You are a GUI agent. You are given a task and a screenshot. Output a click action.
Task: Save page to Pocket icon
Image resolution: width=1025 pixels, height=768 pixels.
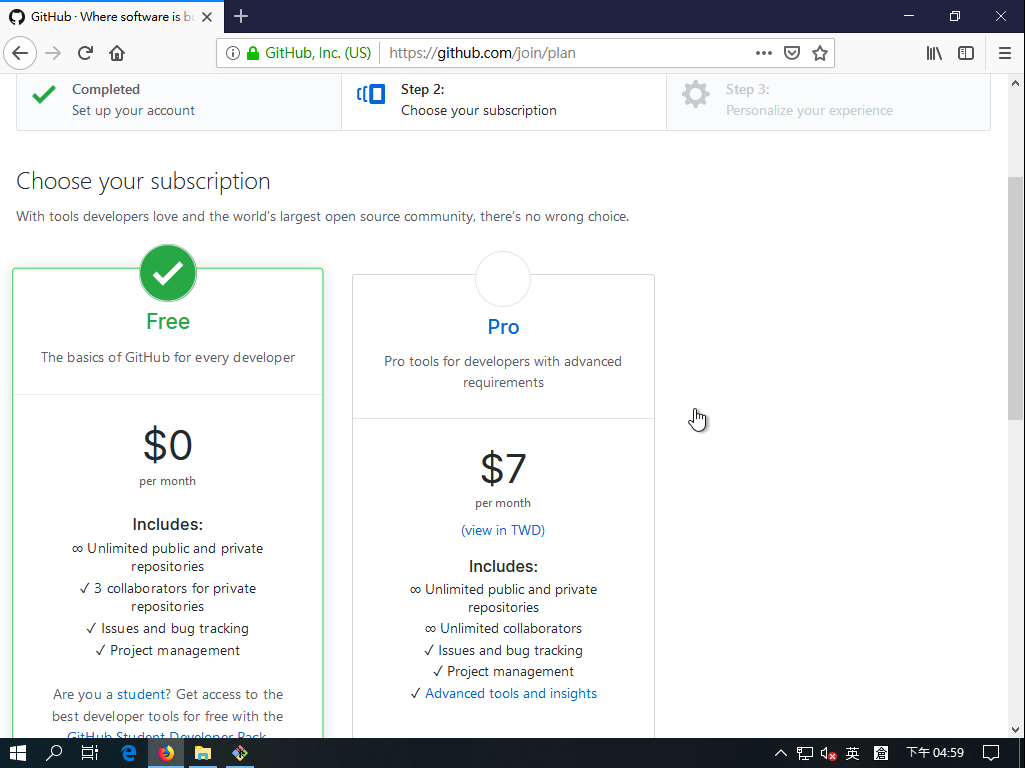pyautogui.click(x=792, y=53)
